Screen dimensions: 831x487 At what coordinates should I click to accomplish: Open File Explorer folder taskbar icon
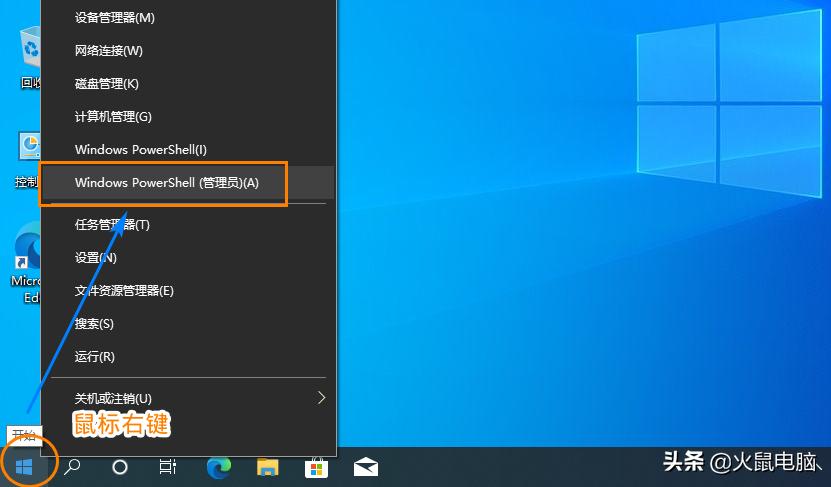point(268,467)
